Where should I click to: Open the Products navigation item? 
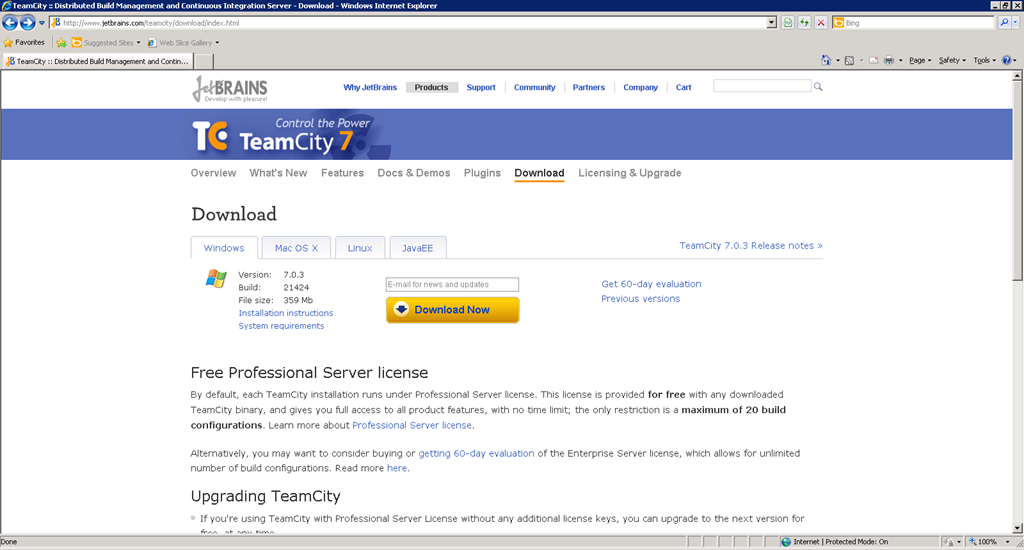431,88
